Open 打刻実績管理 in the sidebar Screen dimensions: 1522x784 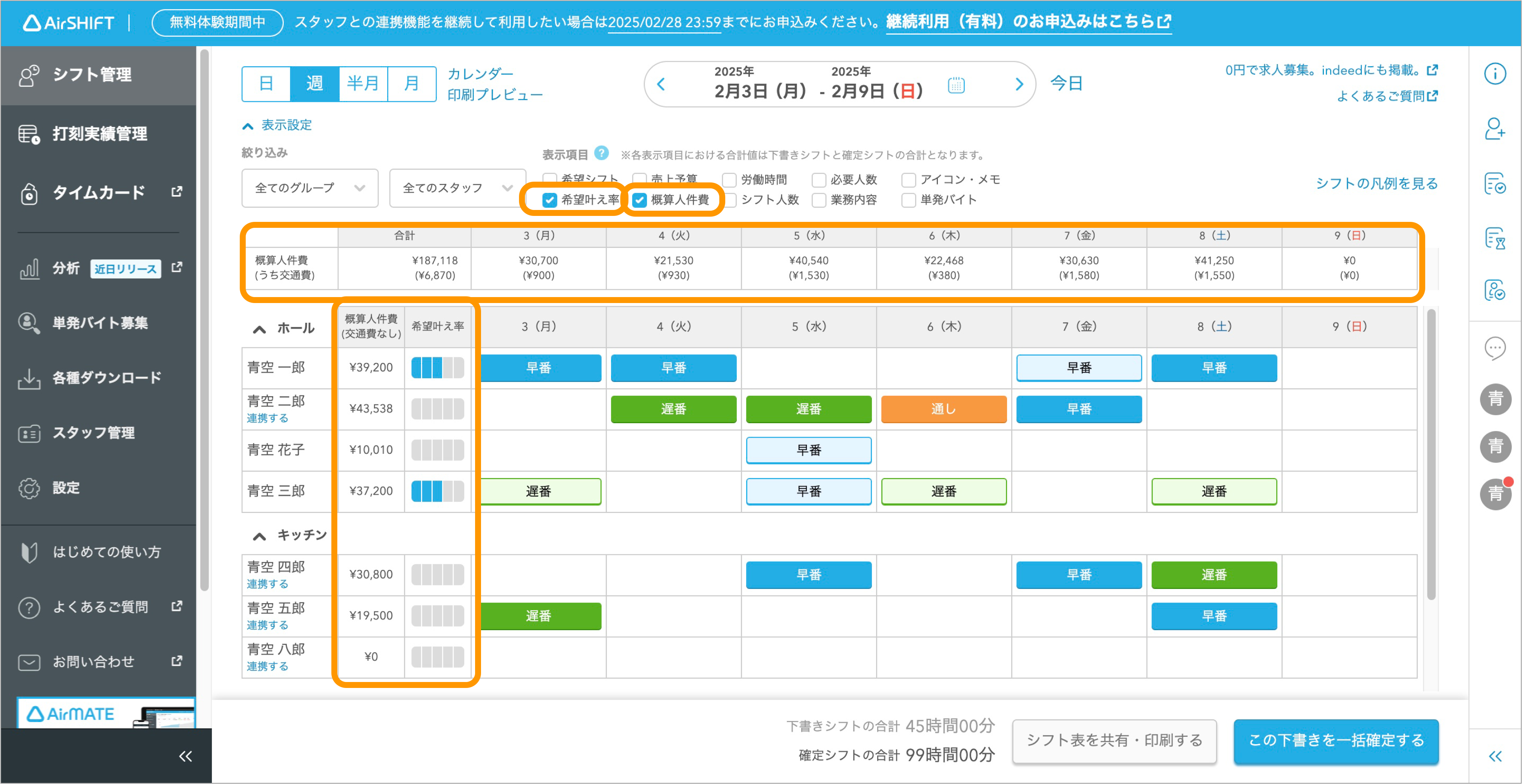[98, 134]
